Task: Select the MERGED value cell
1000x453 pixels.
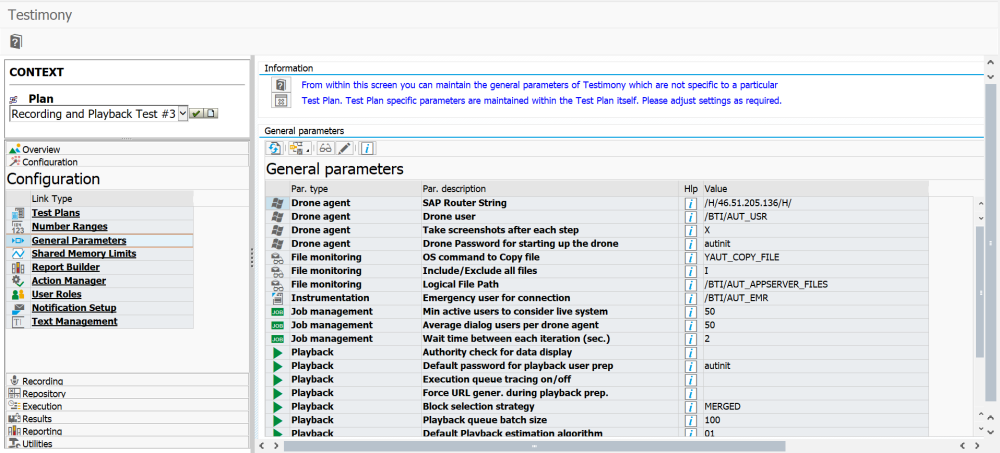Action: (814, 406)
